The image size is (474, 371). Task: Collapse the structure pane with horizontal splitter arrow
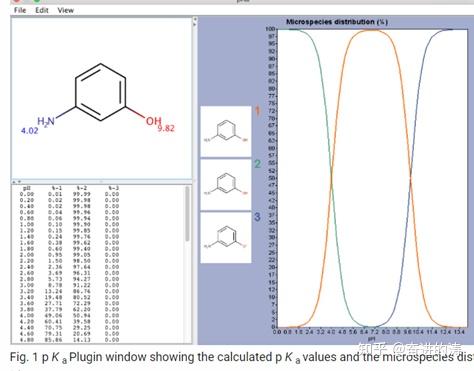pos(14,182)
